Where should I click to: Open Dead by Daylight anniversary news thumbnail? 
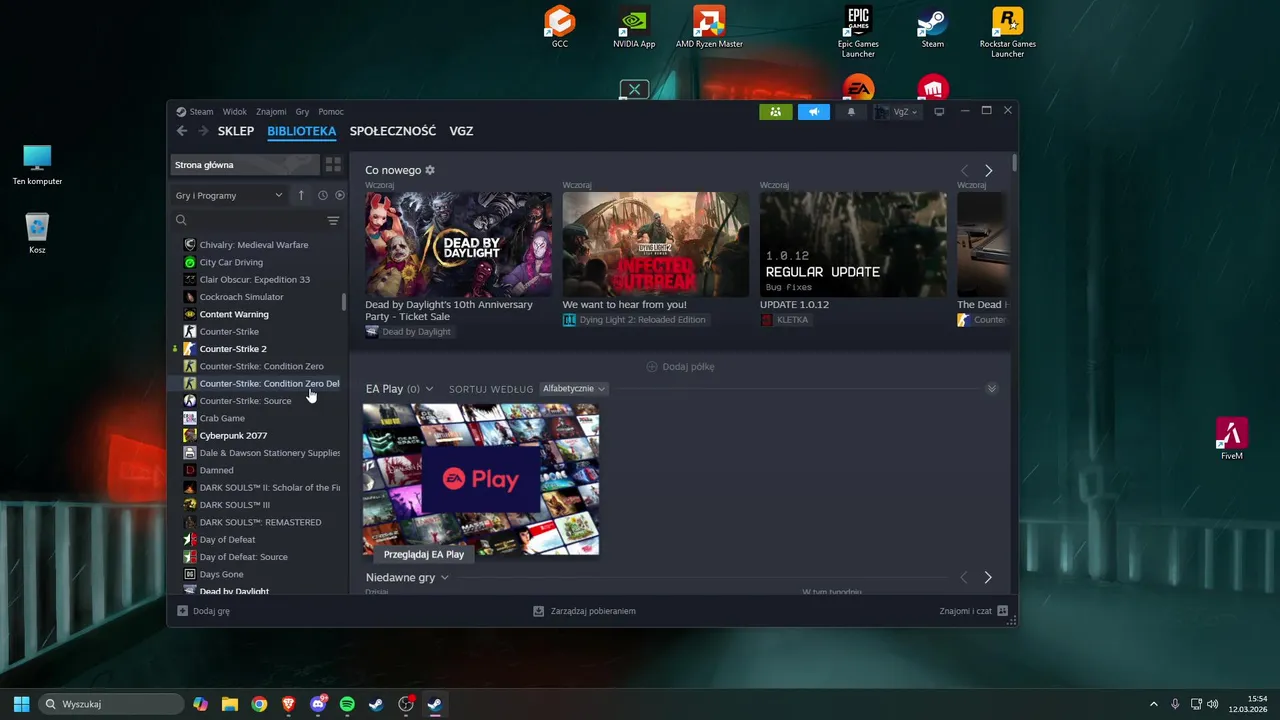pos(458,244)
